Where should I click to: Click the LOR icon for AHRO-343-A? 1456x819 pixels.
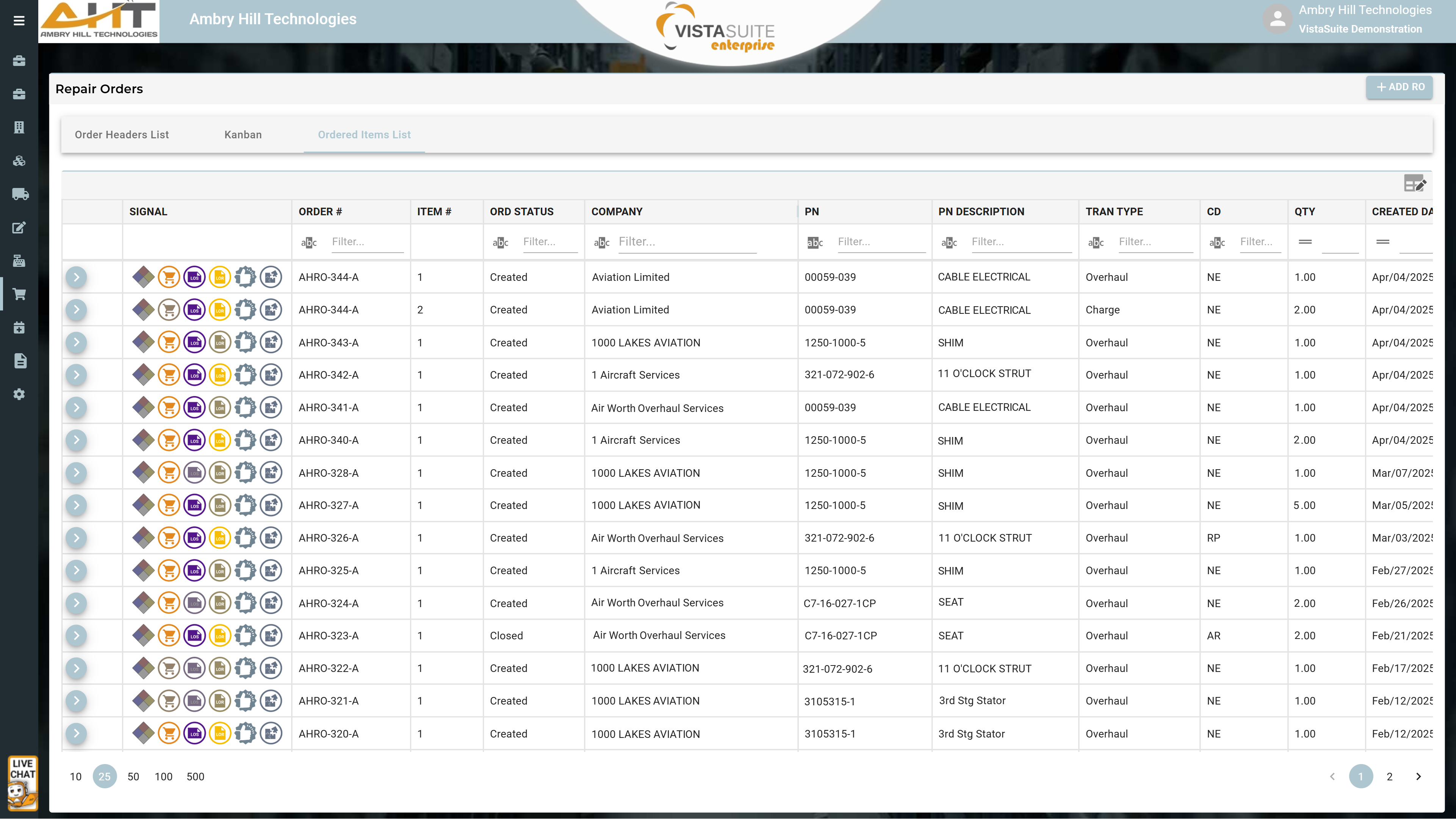pyautogui.click(x=220, y=343)
